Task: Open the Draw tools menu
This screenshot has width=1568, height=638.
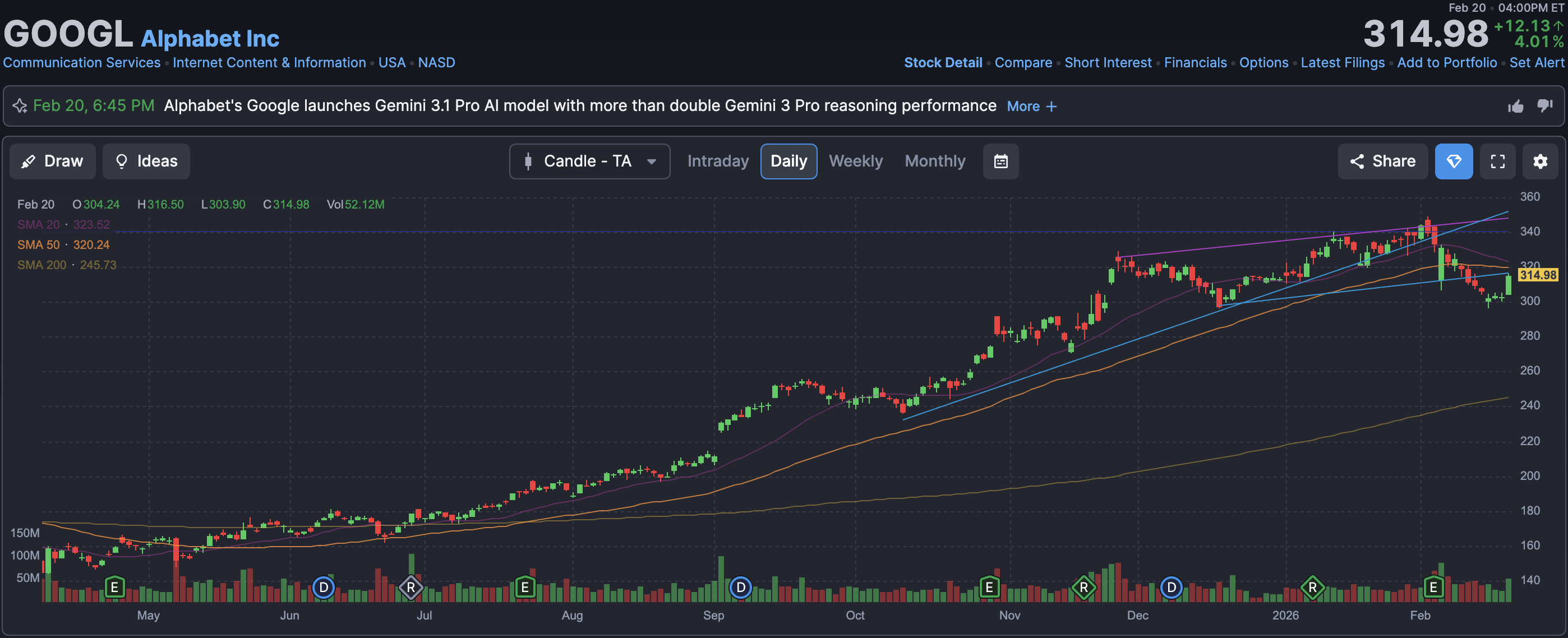Action: click(52, 161)
